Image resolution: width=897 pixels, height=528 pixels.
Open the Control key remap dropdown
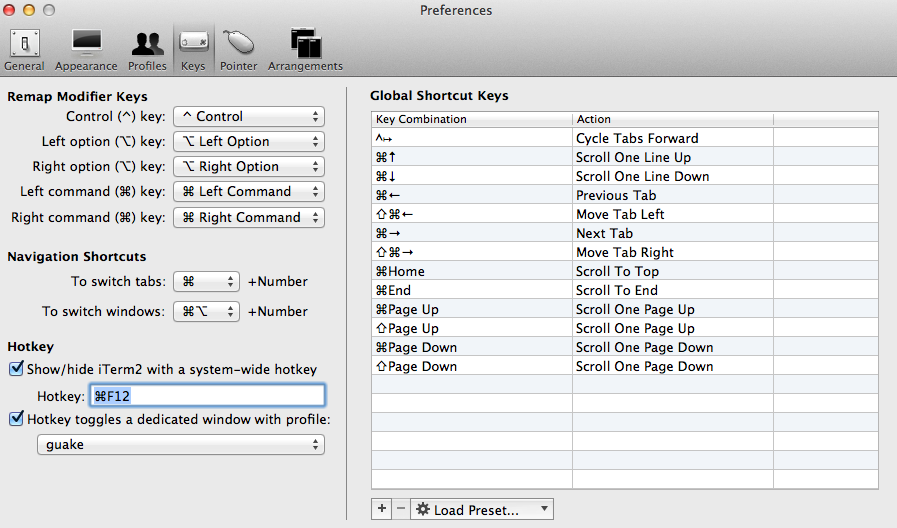(249, 116)
